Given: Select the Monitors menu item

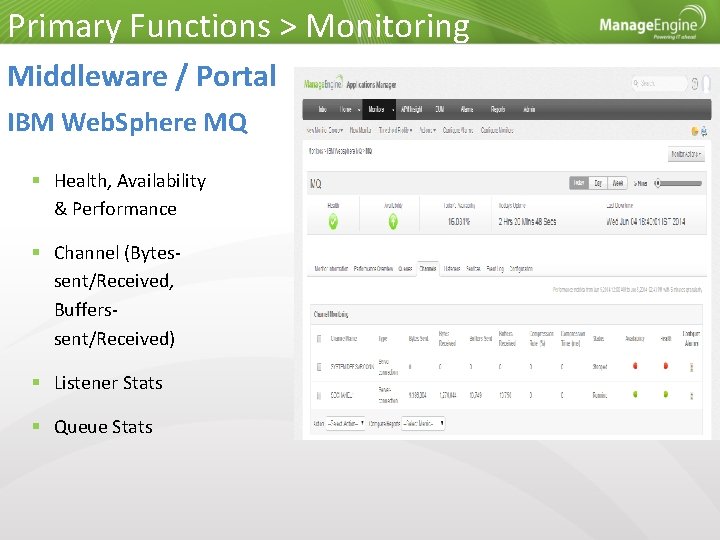Looking at the screenshot, I should [x=376, y=109].
